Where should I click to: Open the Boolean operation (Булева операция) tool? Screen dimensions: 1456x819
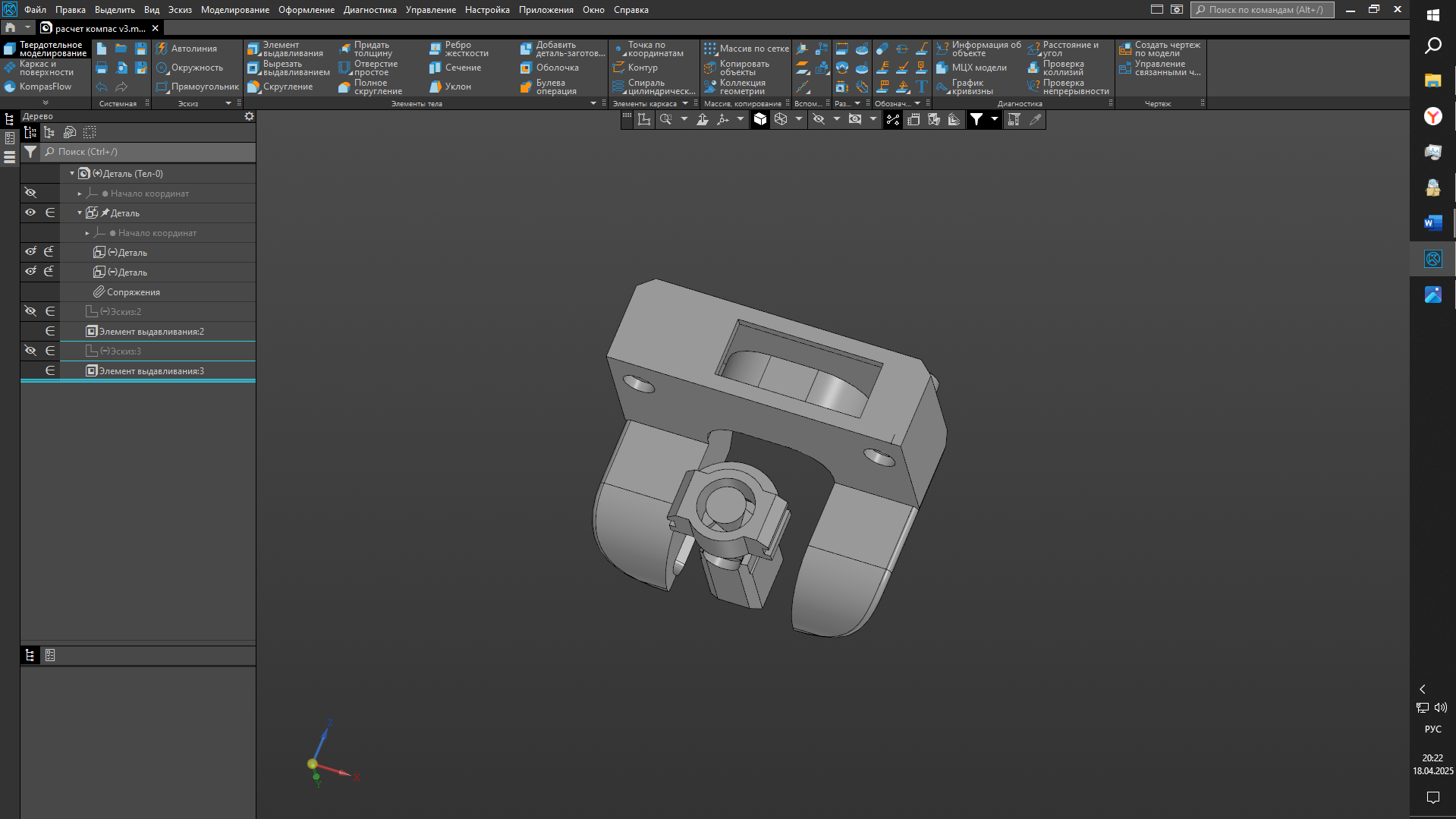(x=549, y=87)
